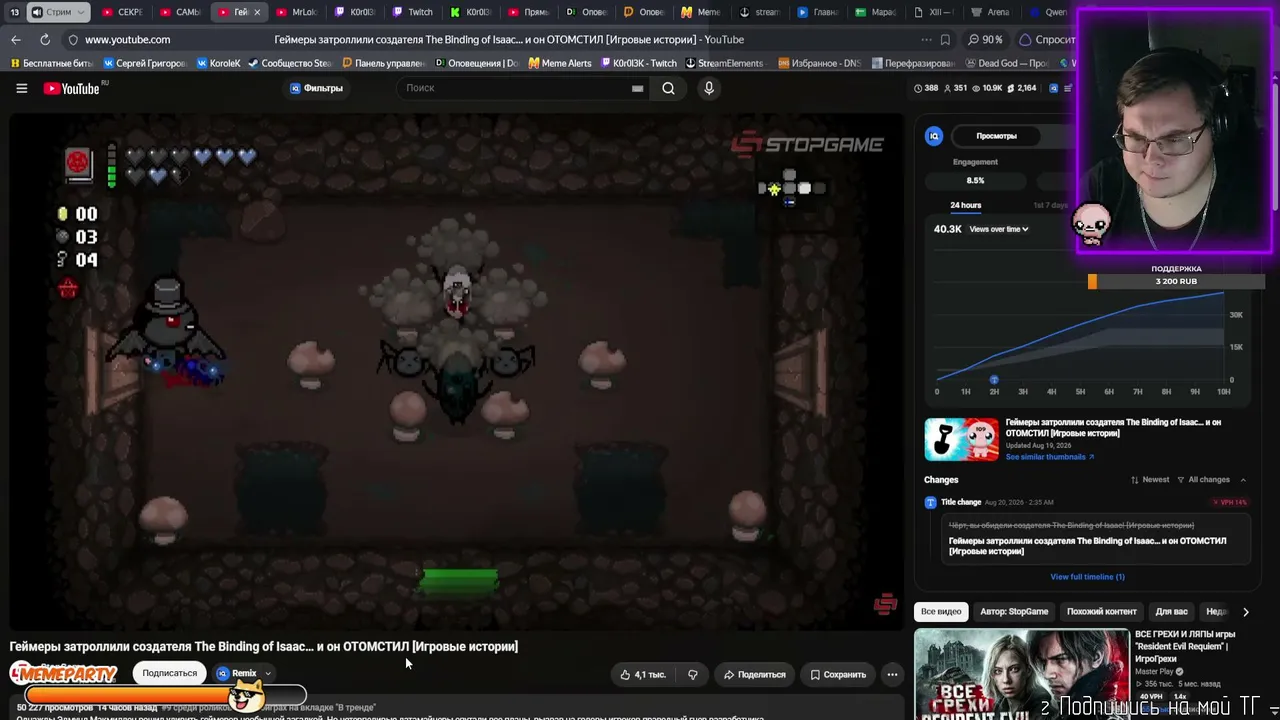The width and height of the screenshot is (1280, 720).
Task: Select the Просмотры tab in analytics panel
Action: (x=996, y=136)
